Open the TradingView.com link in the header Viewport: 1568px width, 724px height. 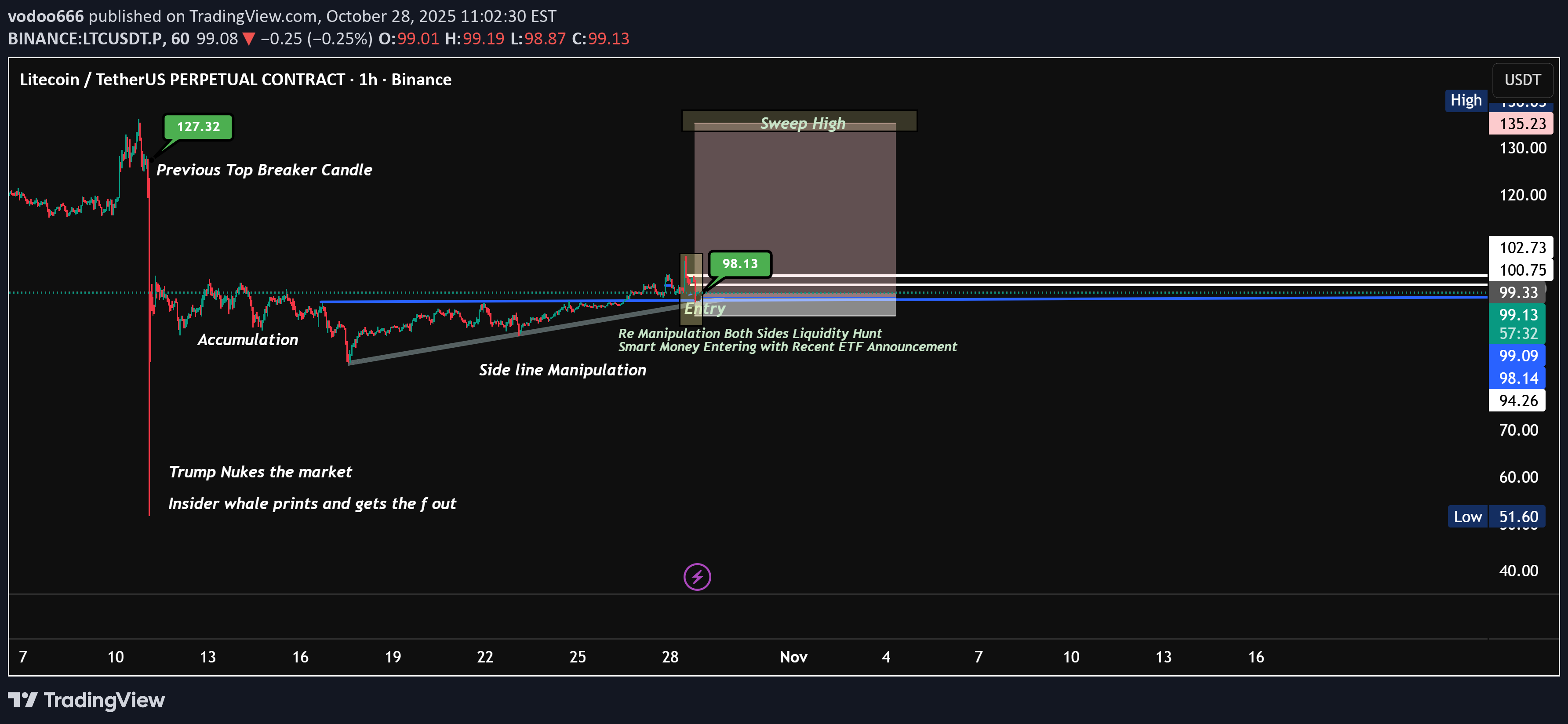pyautogui.click(x=254, y=16)
